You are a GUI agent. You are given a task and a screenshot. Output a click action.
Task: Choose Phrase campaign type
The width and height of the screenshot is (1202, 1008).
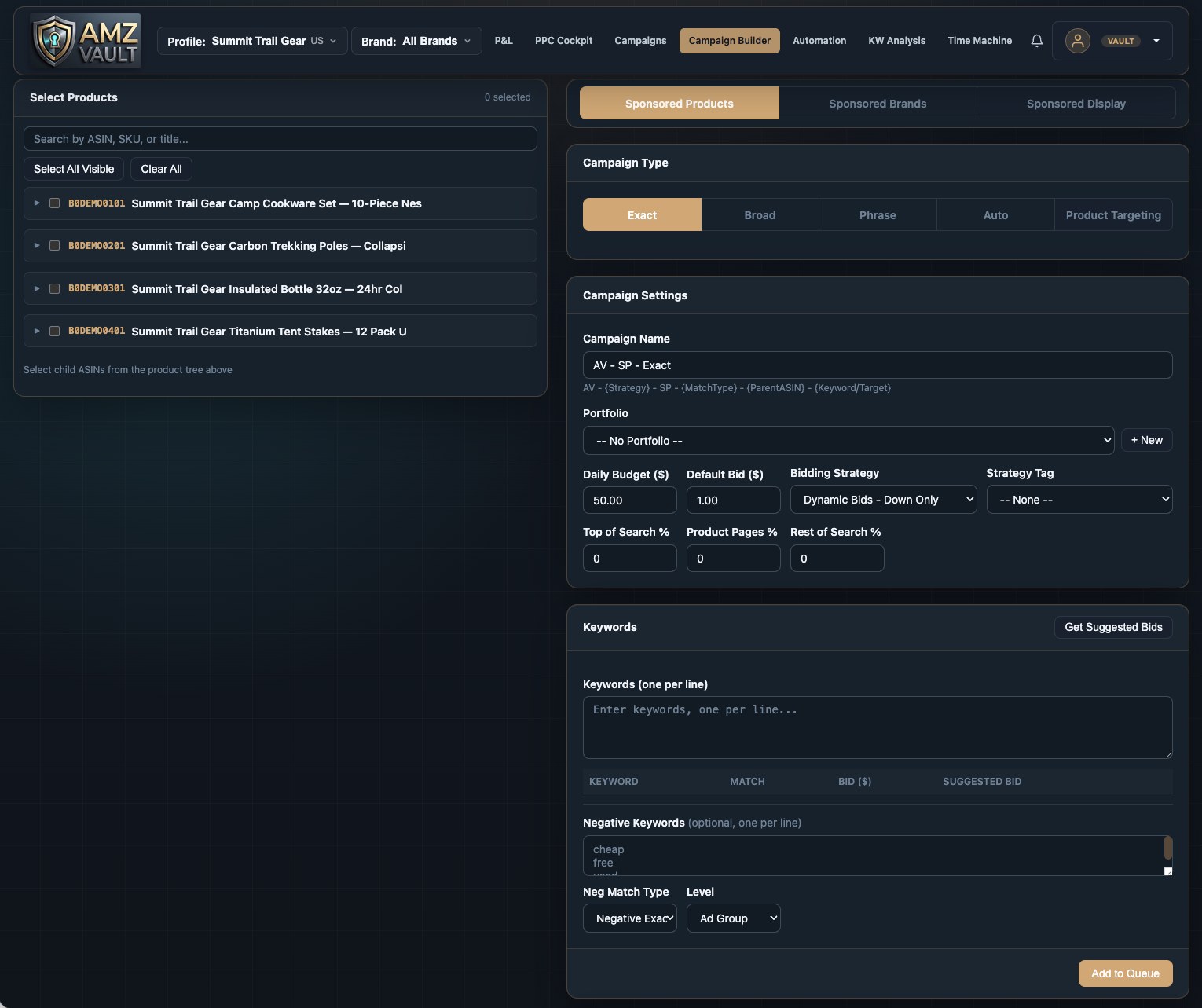[878, 215]
